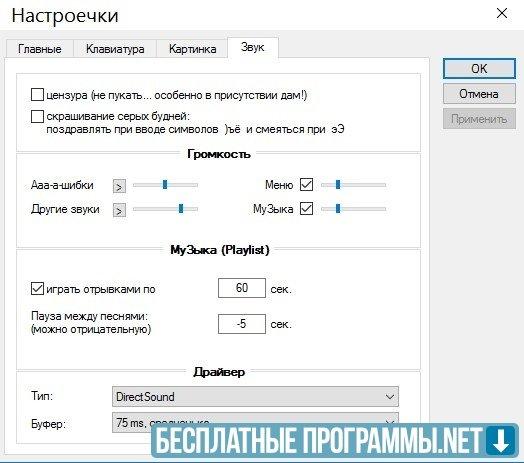Image resolution: width=524 pixels, height=463 pixels.
Task: Uncheck the Меню sound checkbox
Action: 306,185
